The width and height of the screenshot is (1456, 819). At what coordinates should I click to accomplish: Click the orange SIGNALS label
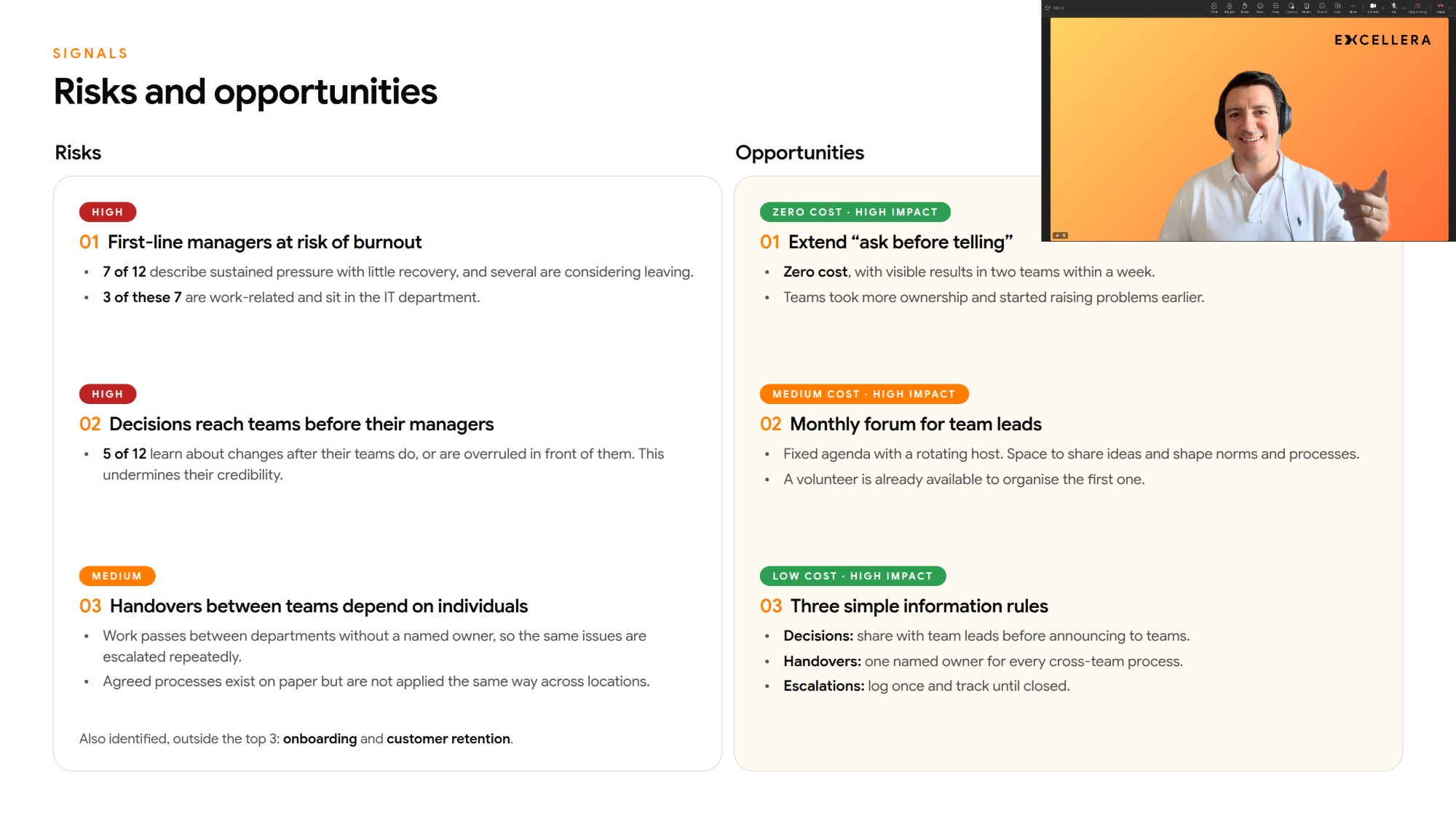pyautogui.click(x=90, y=53)
